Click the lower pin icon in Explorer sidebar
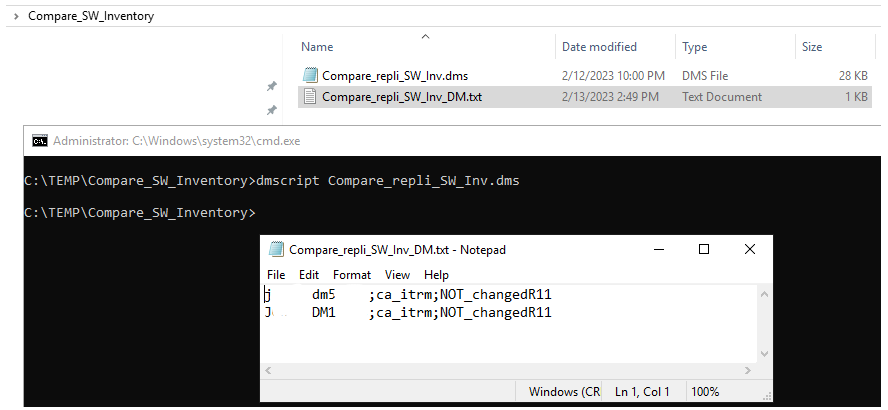Viewport: 888px width, 410px height. (x=271, y=109)
